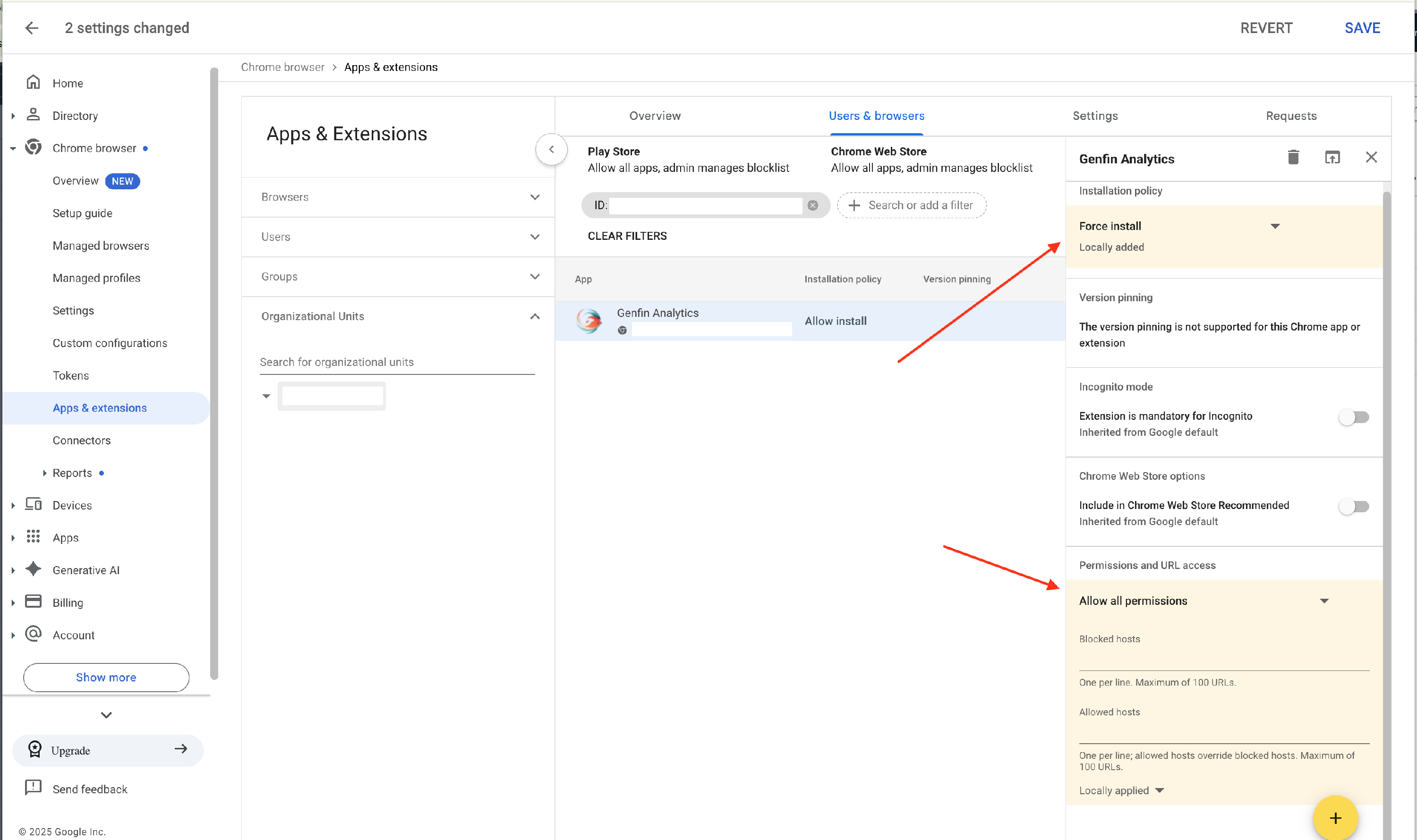Collapse the Organizational Units section
1417x840 pixels.
coord(534,316)
